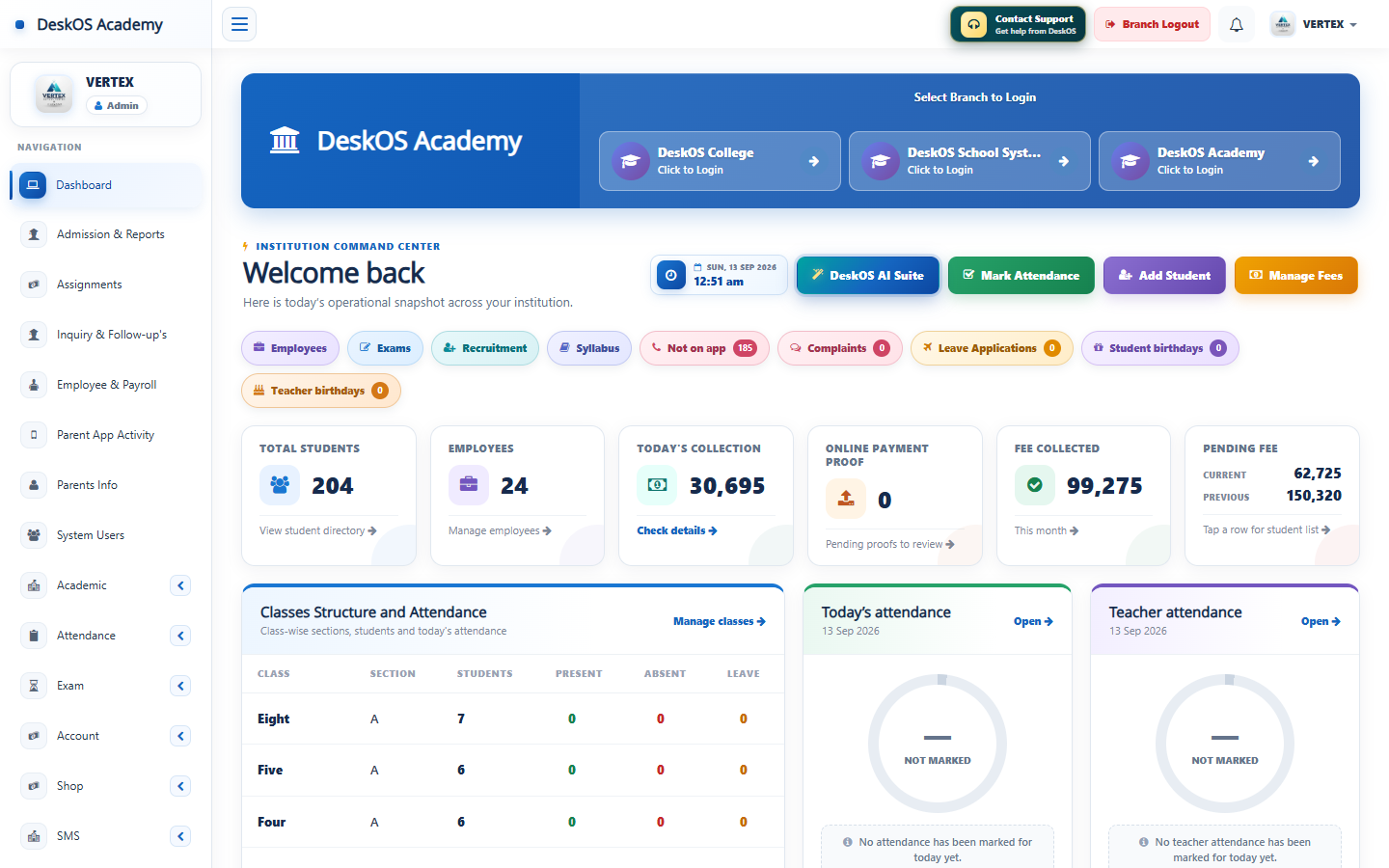
Task: Click the Today's Collection money icon
Action: tap(657, 485)
